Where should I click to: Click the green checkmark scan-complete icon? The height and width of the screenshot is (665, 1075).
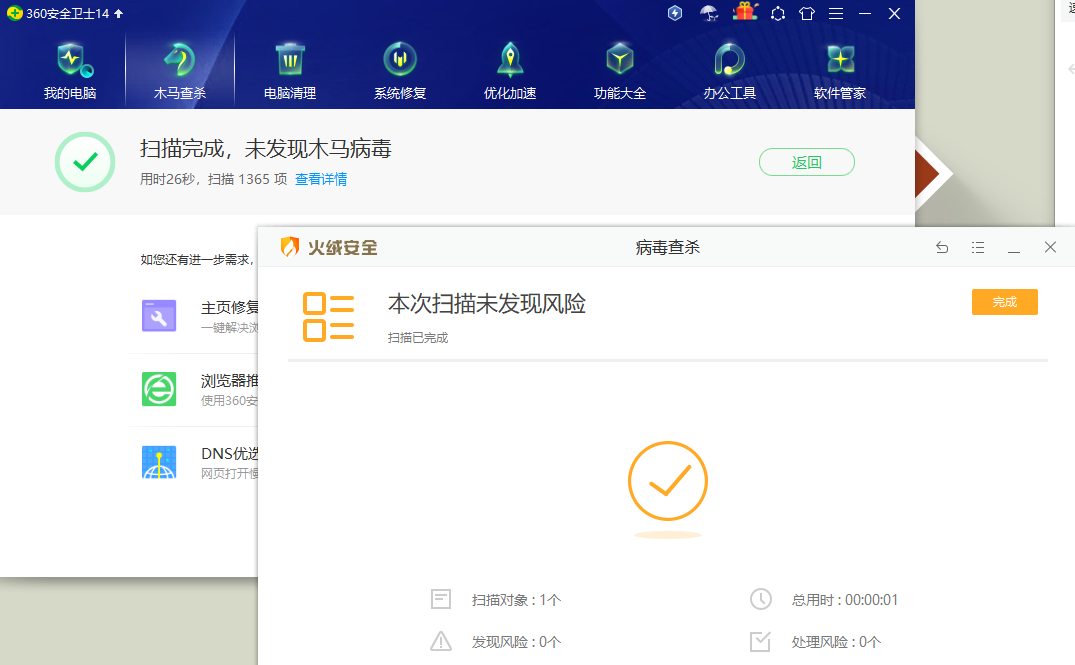pyautogui.click(x=85, y=162)
